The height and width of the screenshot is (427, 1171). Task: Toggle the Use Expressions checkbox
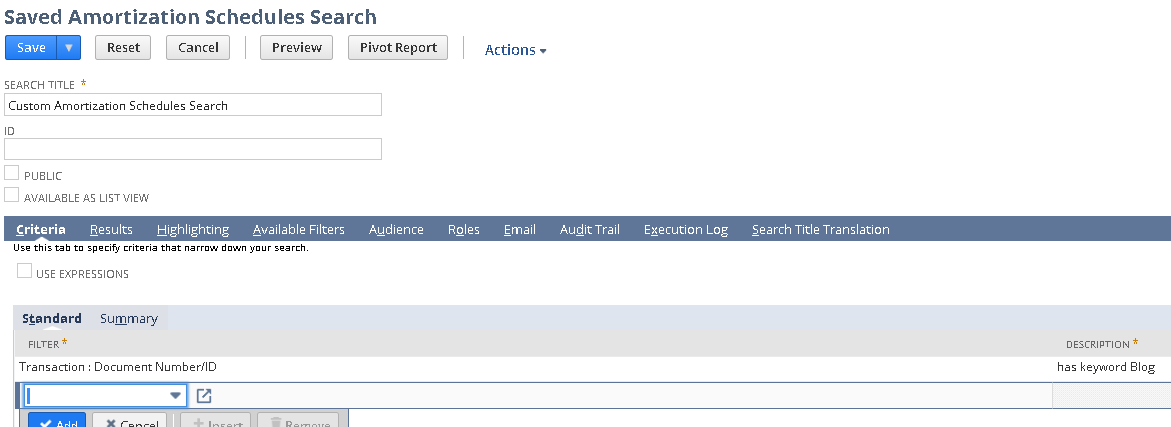point(25,272)
